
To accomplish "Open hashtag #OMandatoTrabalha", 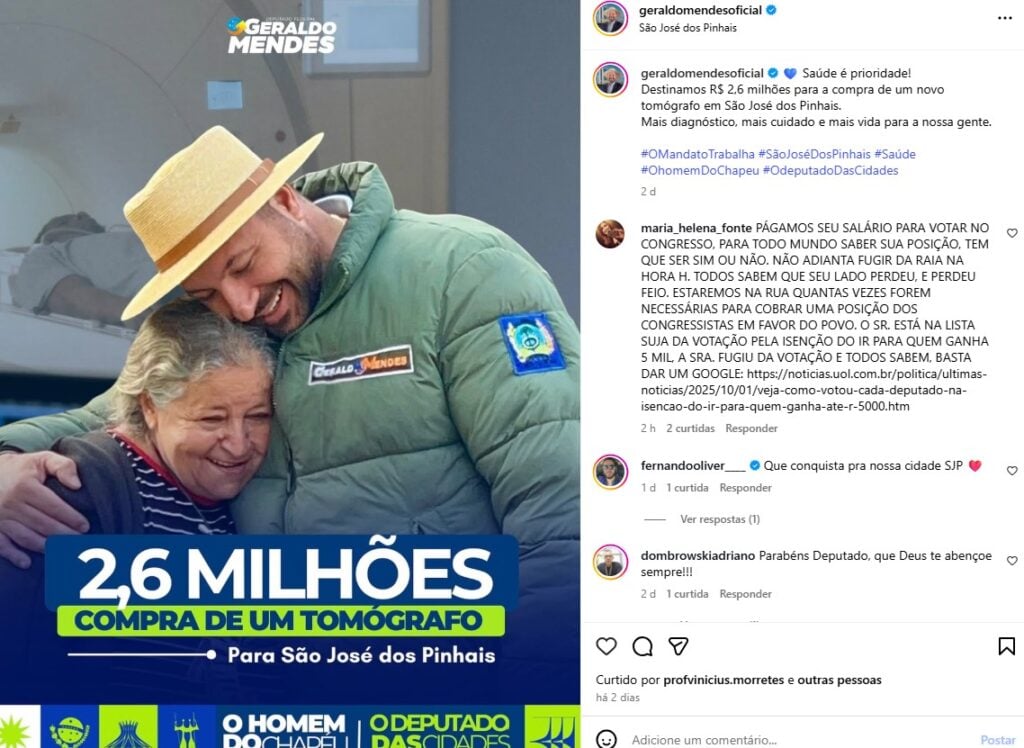I will pos(697,154).
